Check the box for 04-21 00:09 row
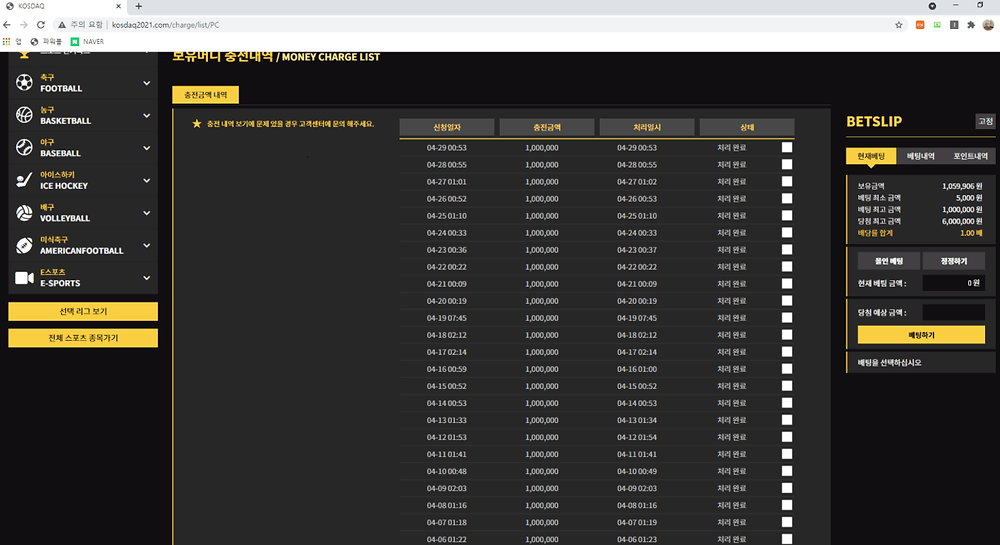The height and width of the screenshot is (545, 1000). click(x=787, y=284)
